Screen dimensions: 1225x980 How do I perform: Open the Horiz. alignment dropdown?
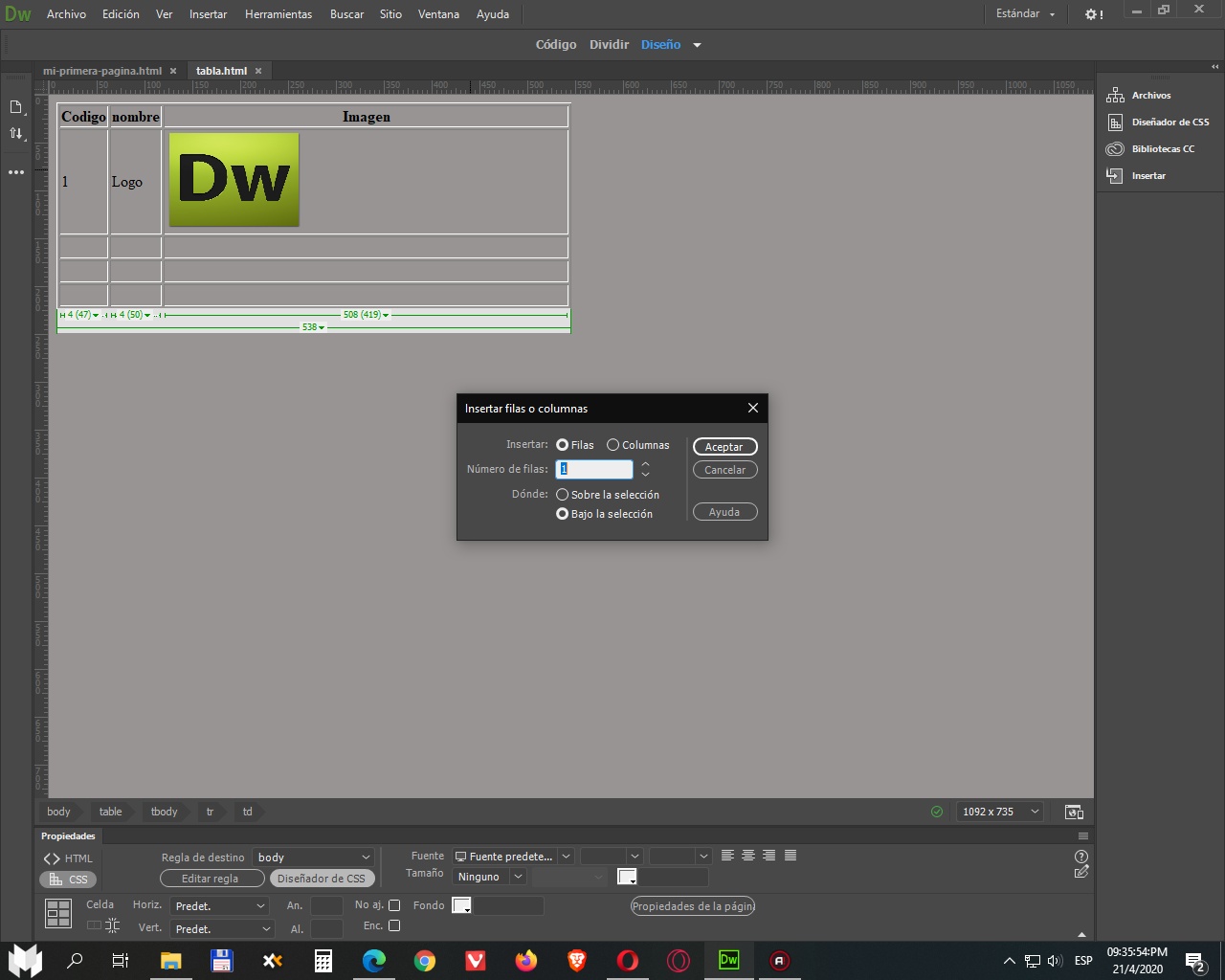click(x=220, y=905)
